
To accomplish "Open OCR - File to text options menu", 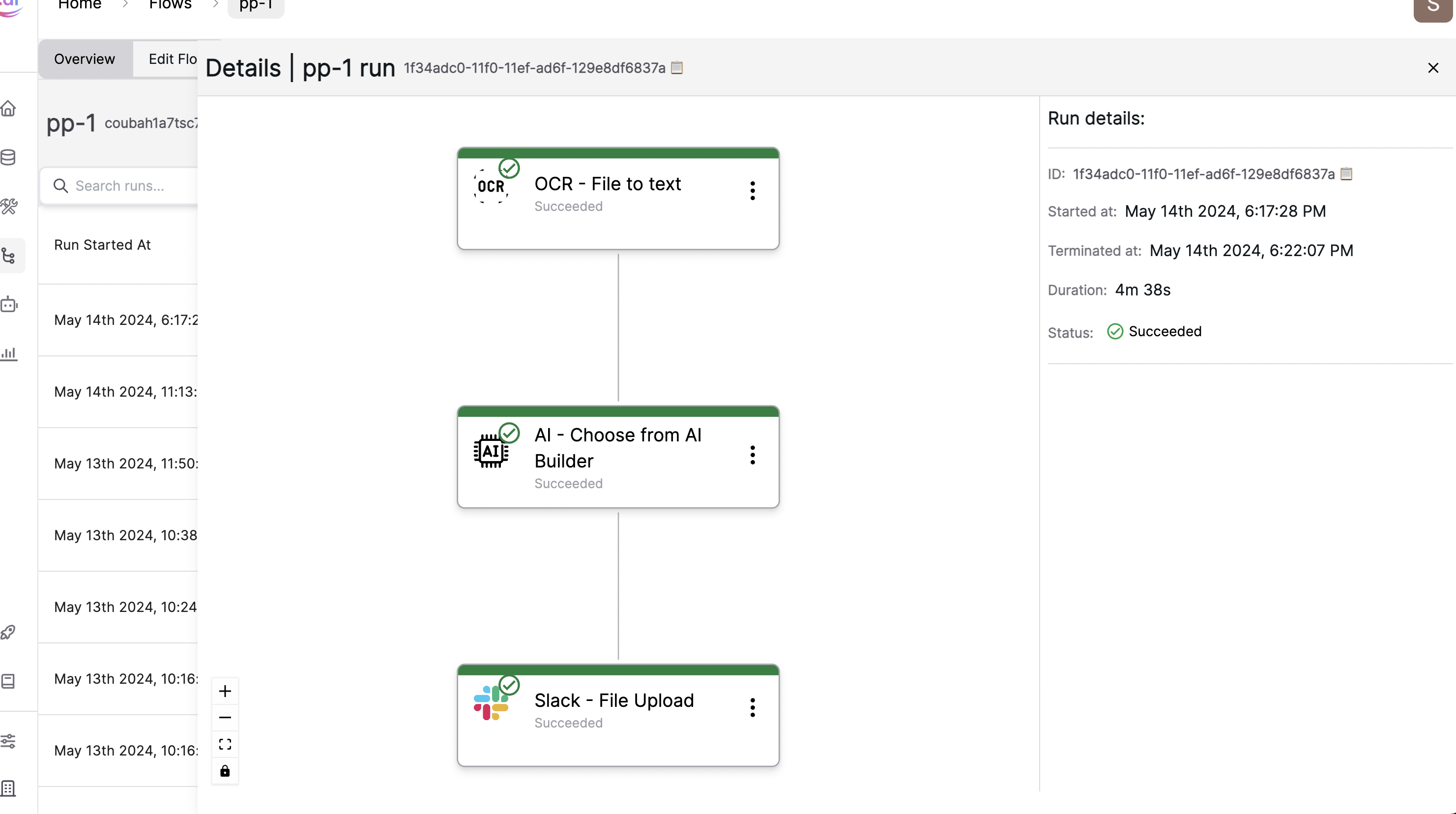I will [752, 191].
